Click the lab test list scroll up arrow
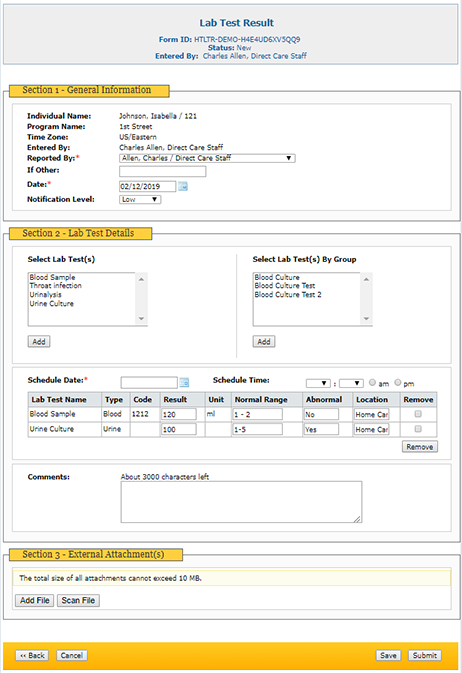The width and height of the screenshot is (462, 673). 141,279
